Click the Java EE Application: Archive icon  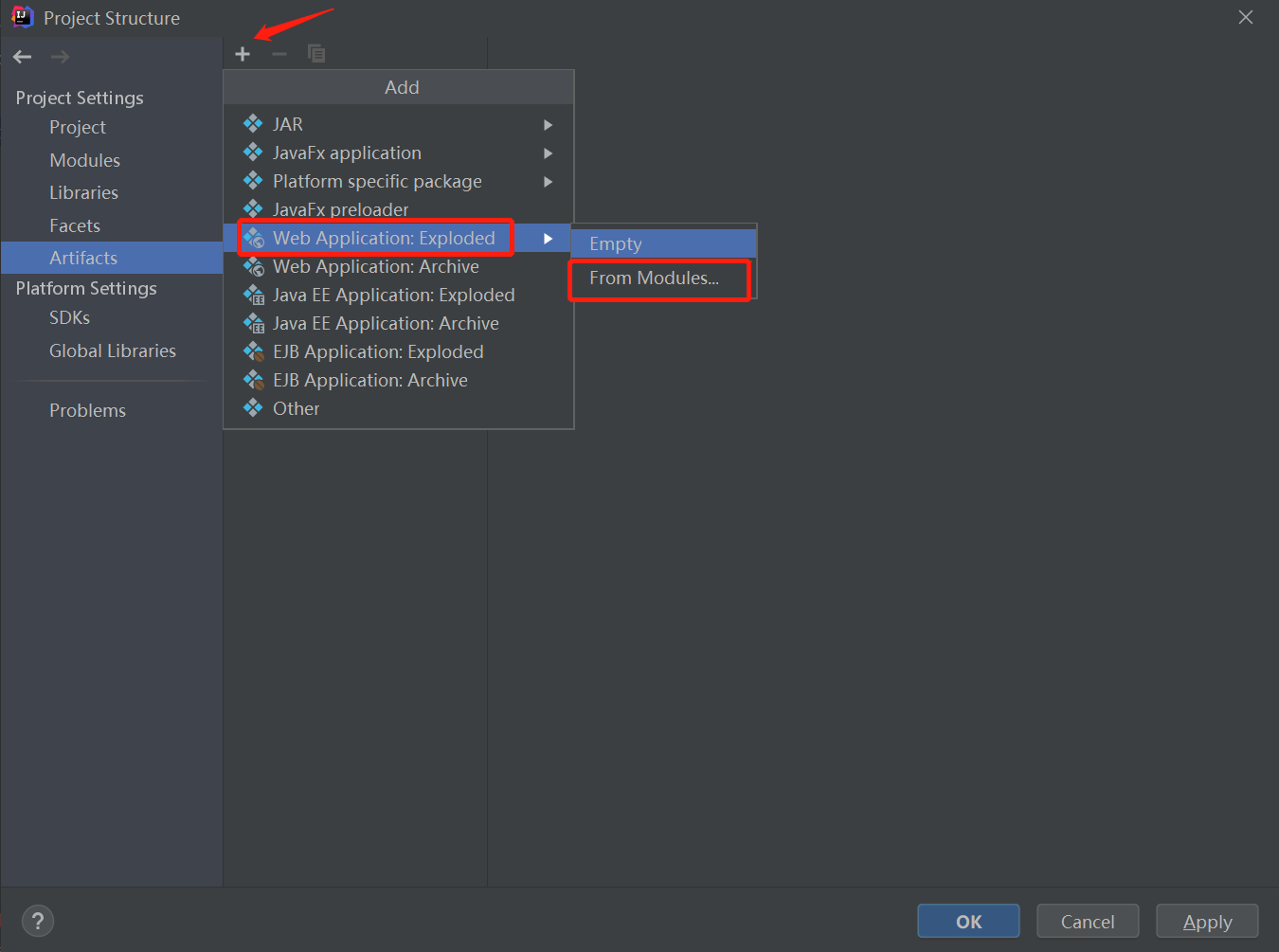254,323
